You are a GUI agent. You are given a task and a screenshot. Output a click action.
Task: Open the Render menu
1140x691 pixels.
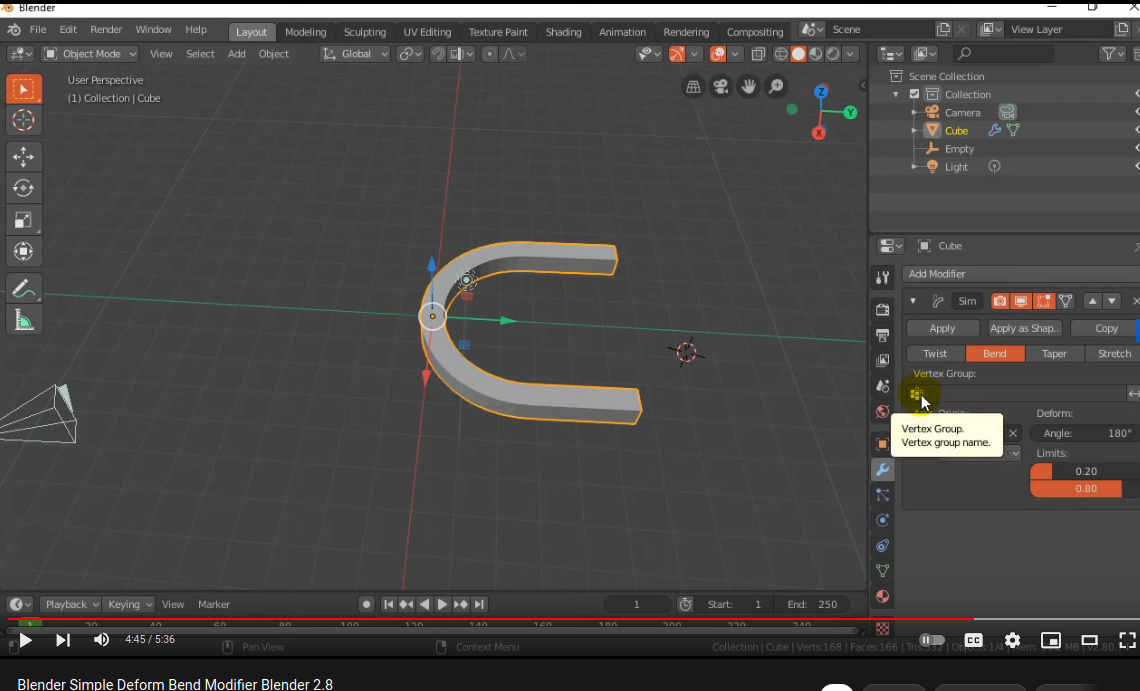point(106,30)
